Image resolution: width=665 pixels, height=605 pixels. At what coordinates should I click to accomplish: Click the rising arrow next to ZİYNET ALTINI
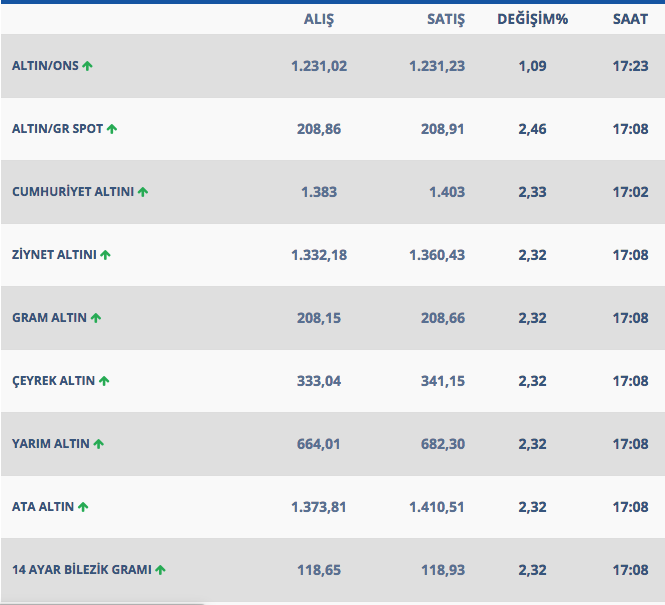click(x=106, y=255)
